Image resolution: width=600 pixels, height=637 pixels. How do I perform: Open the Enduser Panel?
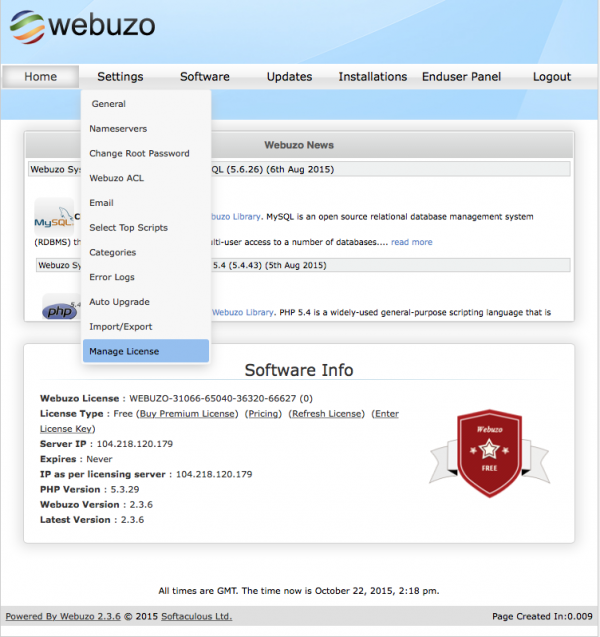click(461, 77)
